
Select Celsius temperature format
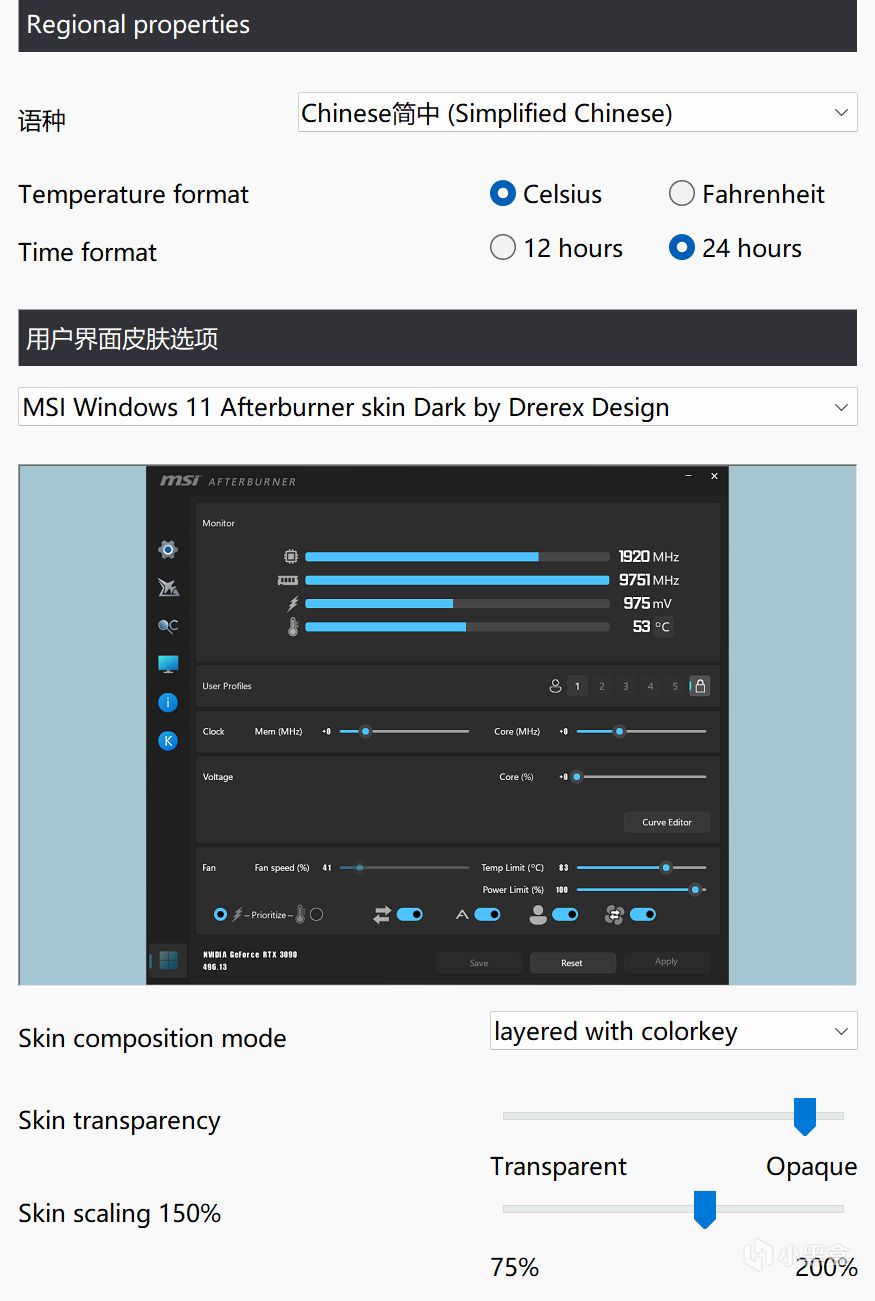(503, 193)
